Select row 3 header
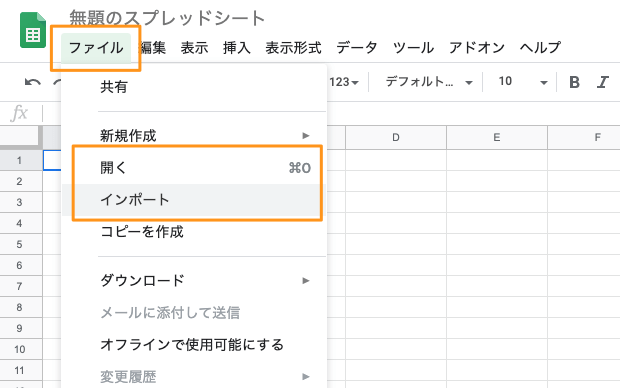The height and width of the screenshot is (388, 620). (x=21, y=202)
